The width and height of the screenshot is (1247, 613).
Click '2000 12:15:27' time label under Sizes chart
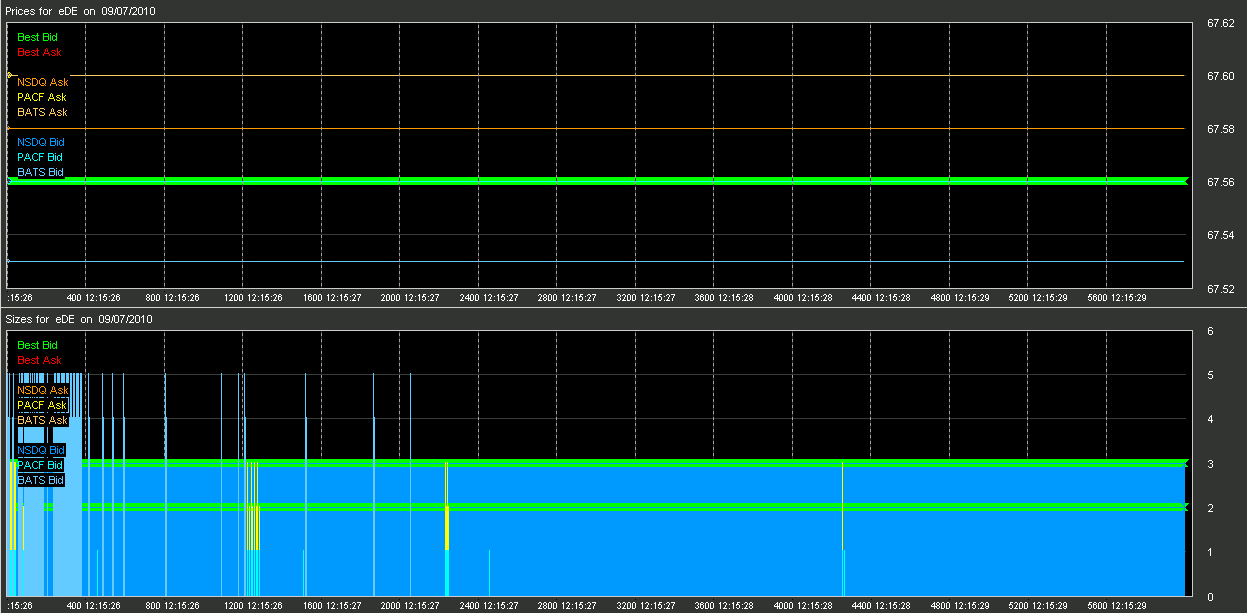point(408,606)
